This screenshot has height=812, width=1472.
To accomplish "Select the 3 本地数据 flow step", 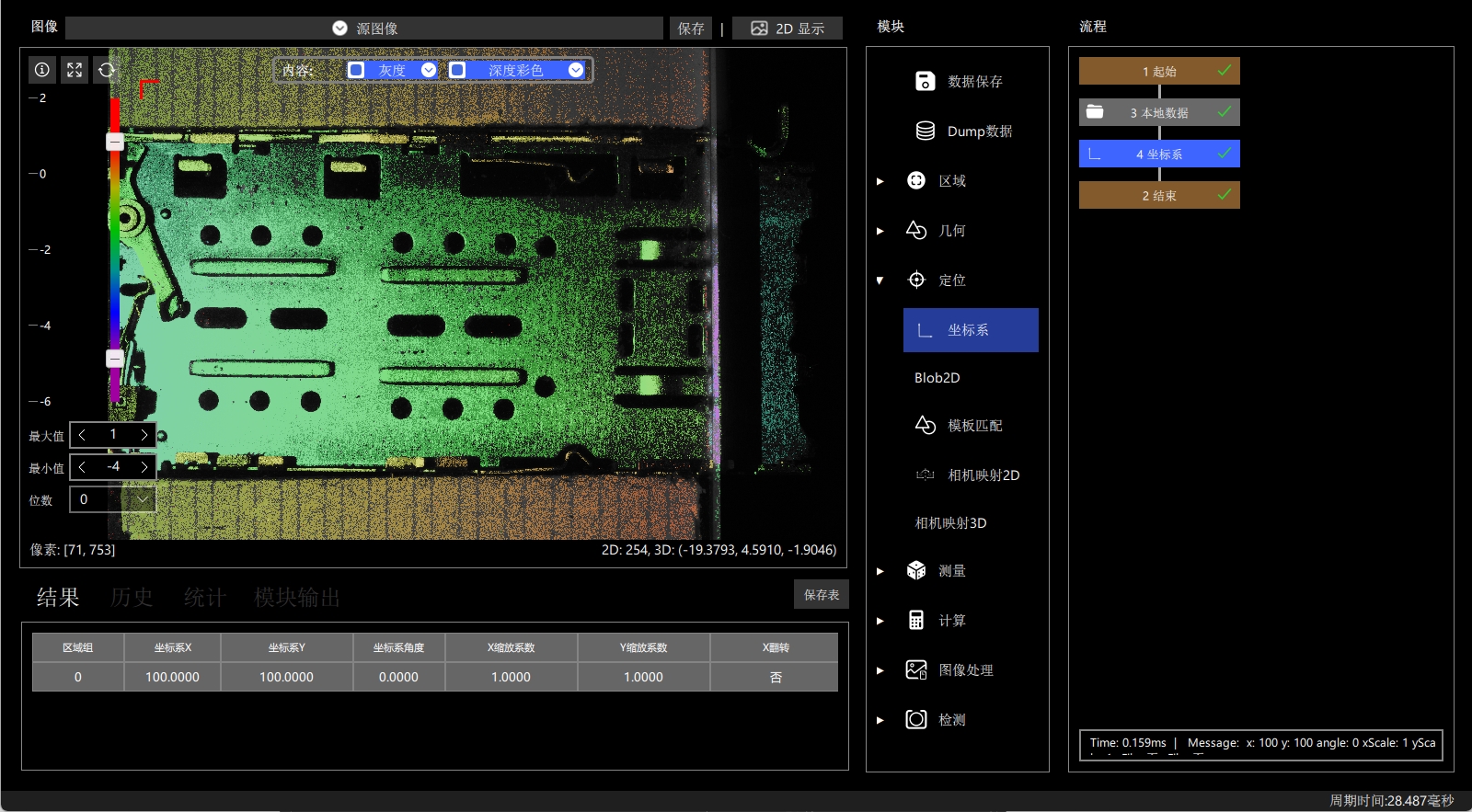I will point(1159,112).
